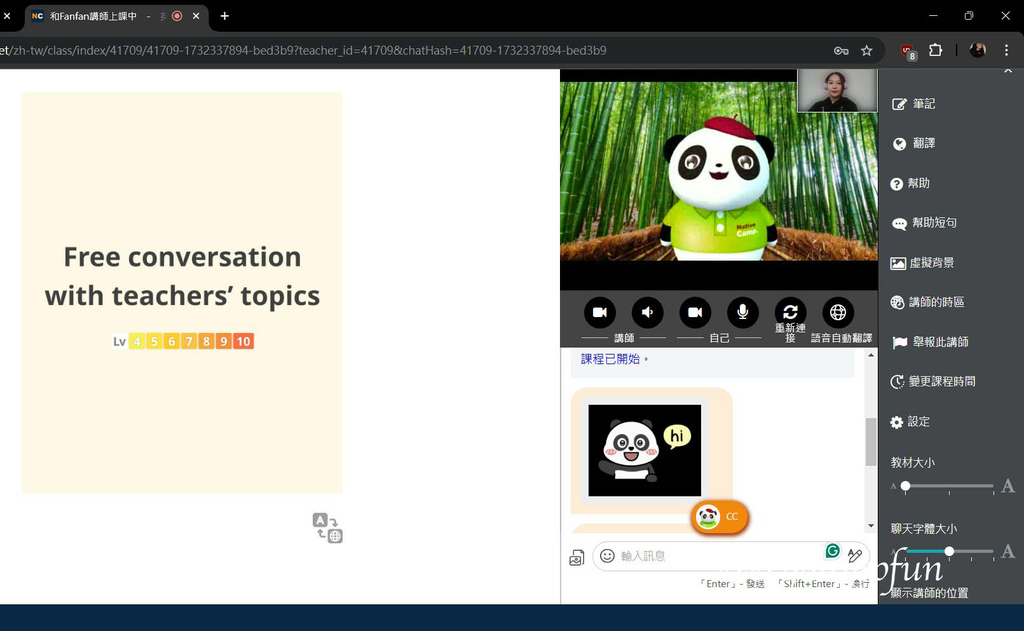Bookmark this page with the star icon
Viewport: 1024px width, 631px height.
(x=867, y=50)
